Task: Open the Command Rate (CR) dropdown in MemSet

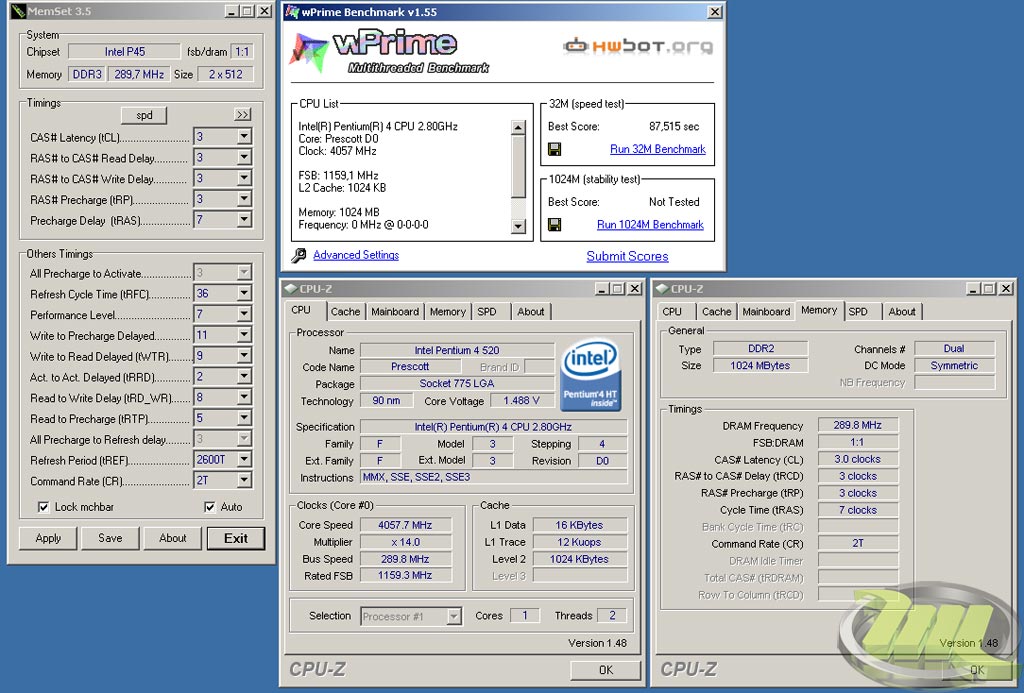Action: 244,481
